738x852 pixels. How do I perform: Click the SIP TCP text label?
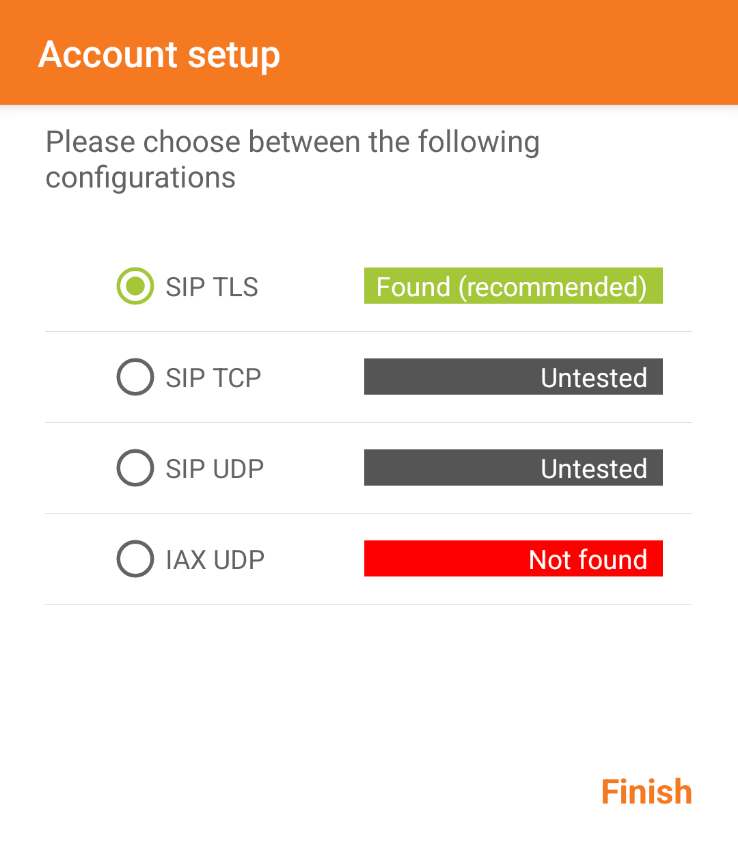(x=213, y=377)
